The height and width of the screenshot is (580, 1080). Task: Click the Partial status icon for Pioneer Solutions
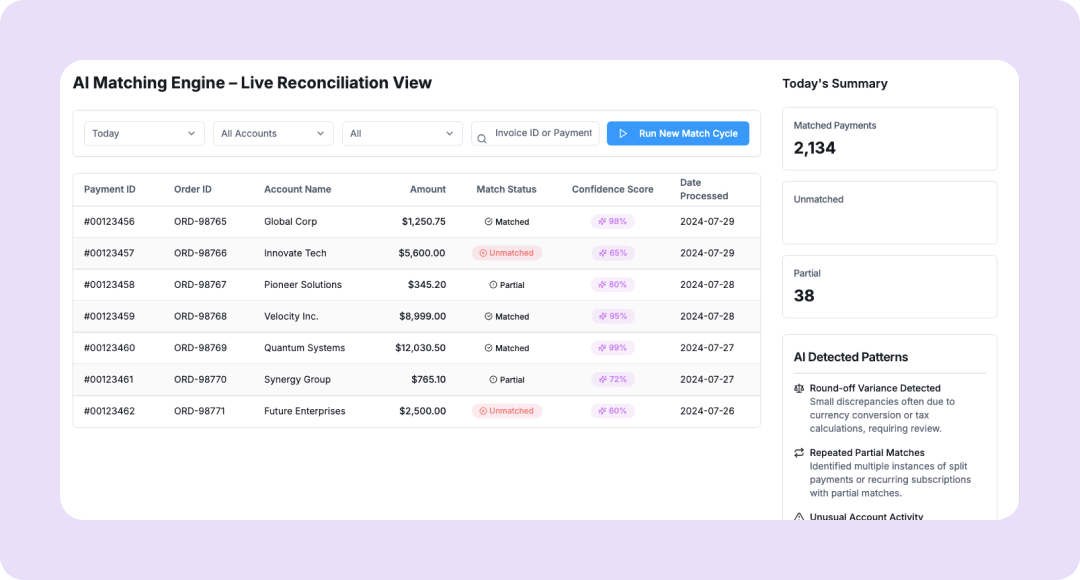point(493,285)
